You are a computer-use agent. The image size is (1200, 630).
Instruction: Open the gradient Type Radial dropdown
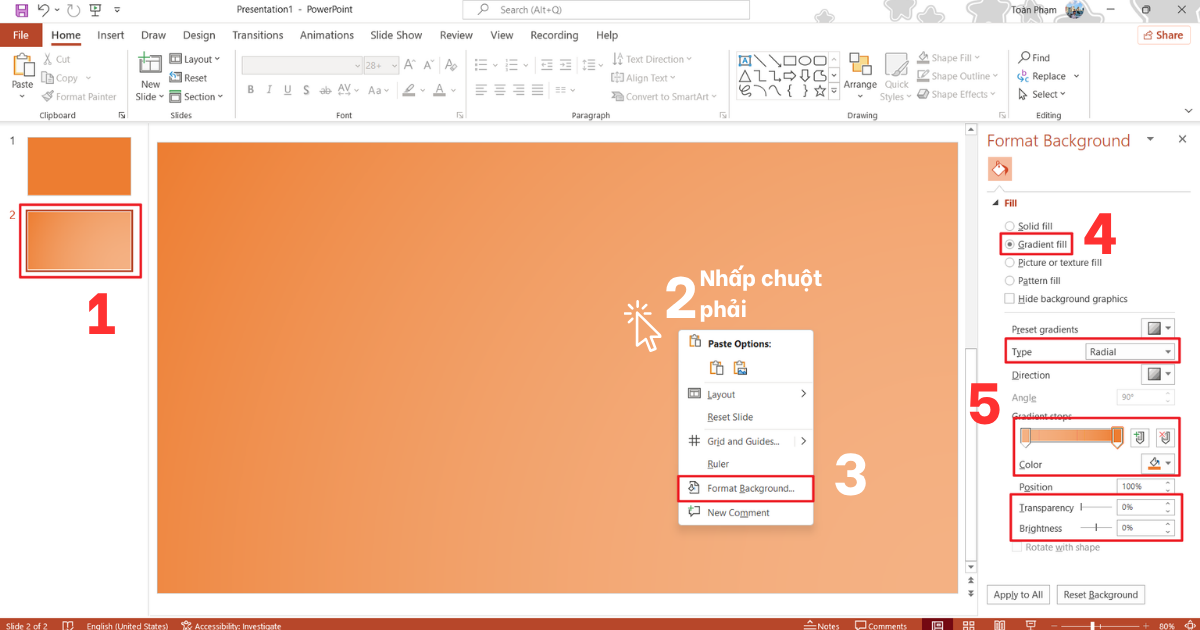[1130, 352]
